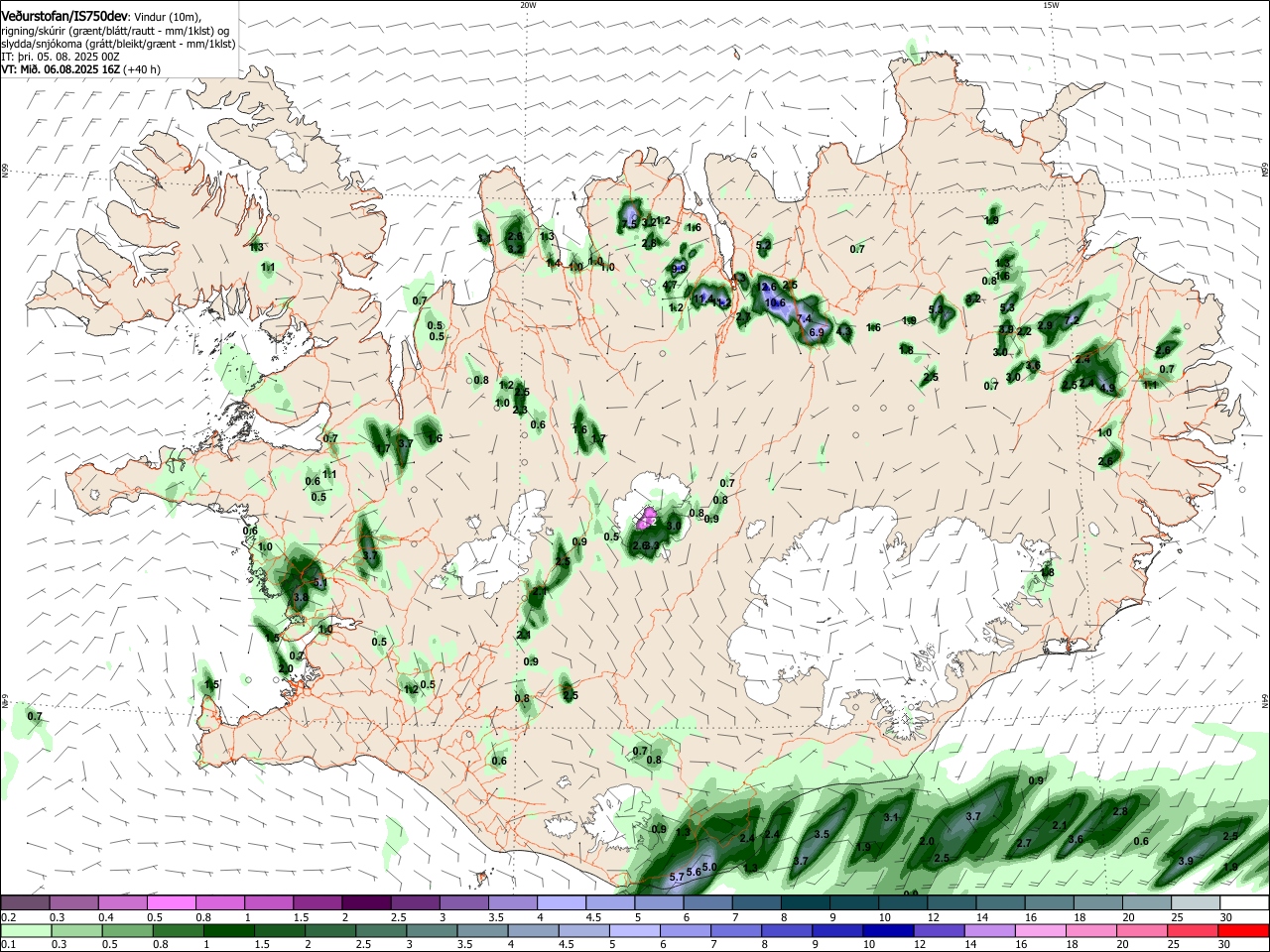Click the 6.9 precipitation value on map
The width and height of the screenshot is (1270, 952).
tap(817, 332)
